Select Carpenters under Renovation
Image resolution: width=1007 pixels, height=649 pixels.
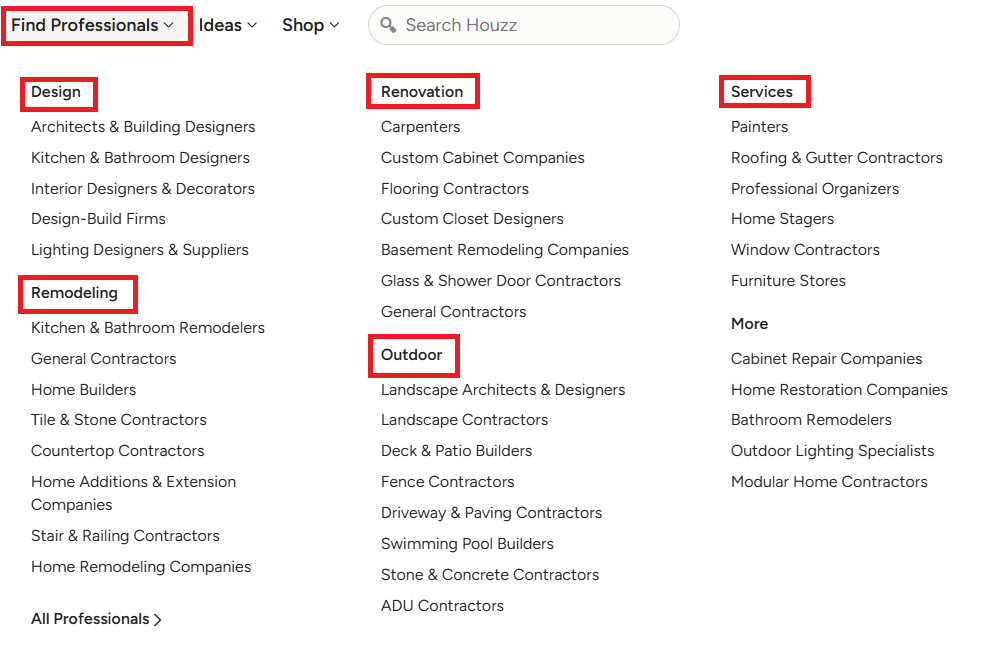(x=420, y=127)
